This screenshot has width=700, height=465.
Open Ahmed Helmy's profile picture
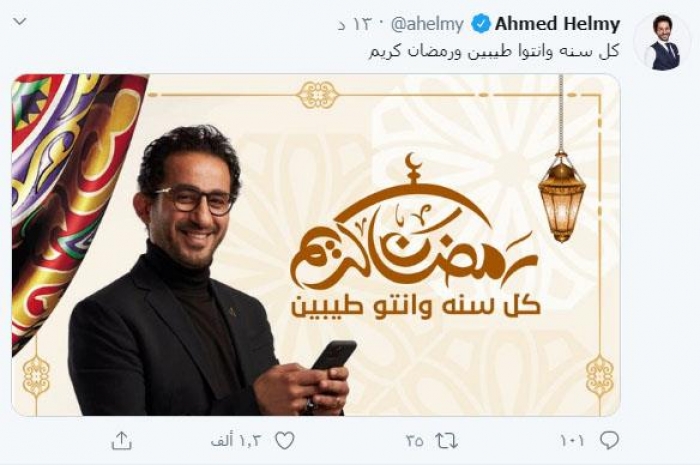pos(665,42)
